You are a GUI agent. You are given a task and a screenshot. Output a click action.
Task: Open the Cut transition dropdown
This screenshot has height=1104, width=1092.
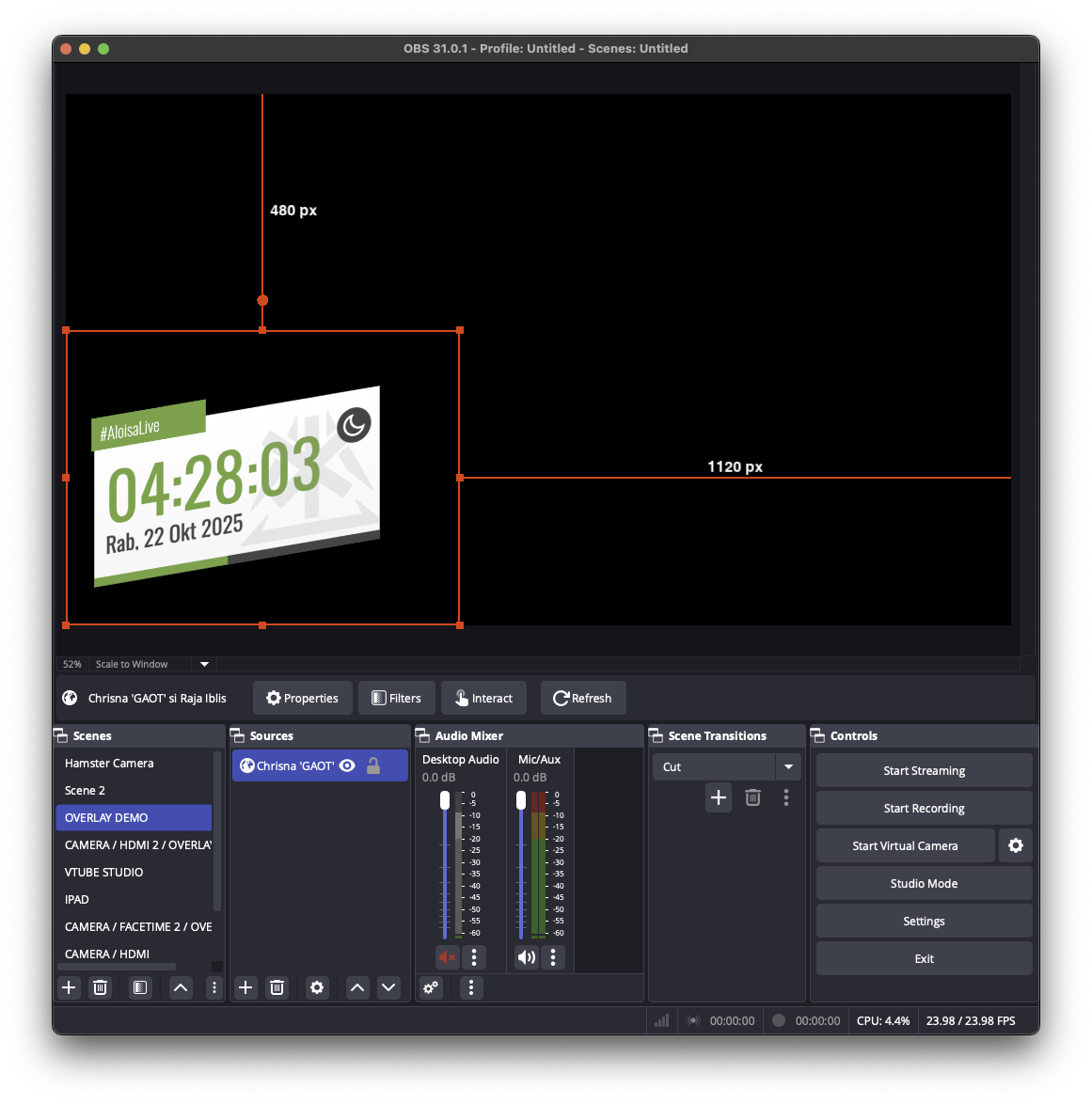coord(788,766)
